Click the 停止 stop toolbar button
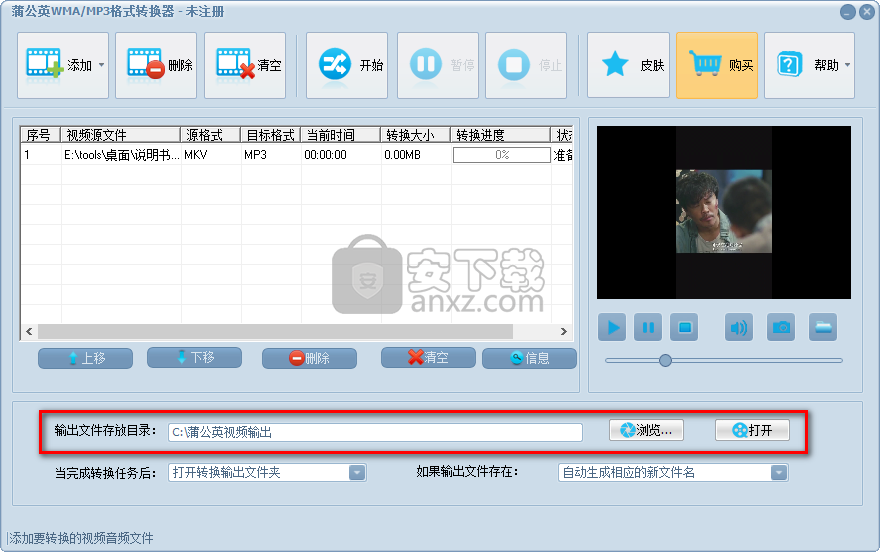Screen dimensions: 880x552 click(526, 65)
